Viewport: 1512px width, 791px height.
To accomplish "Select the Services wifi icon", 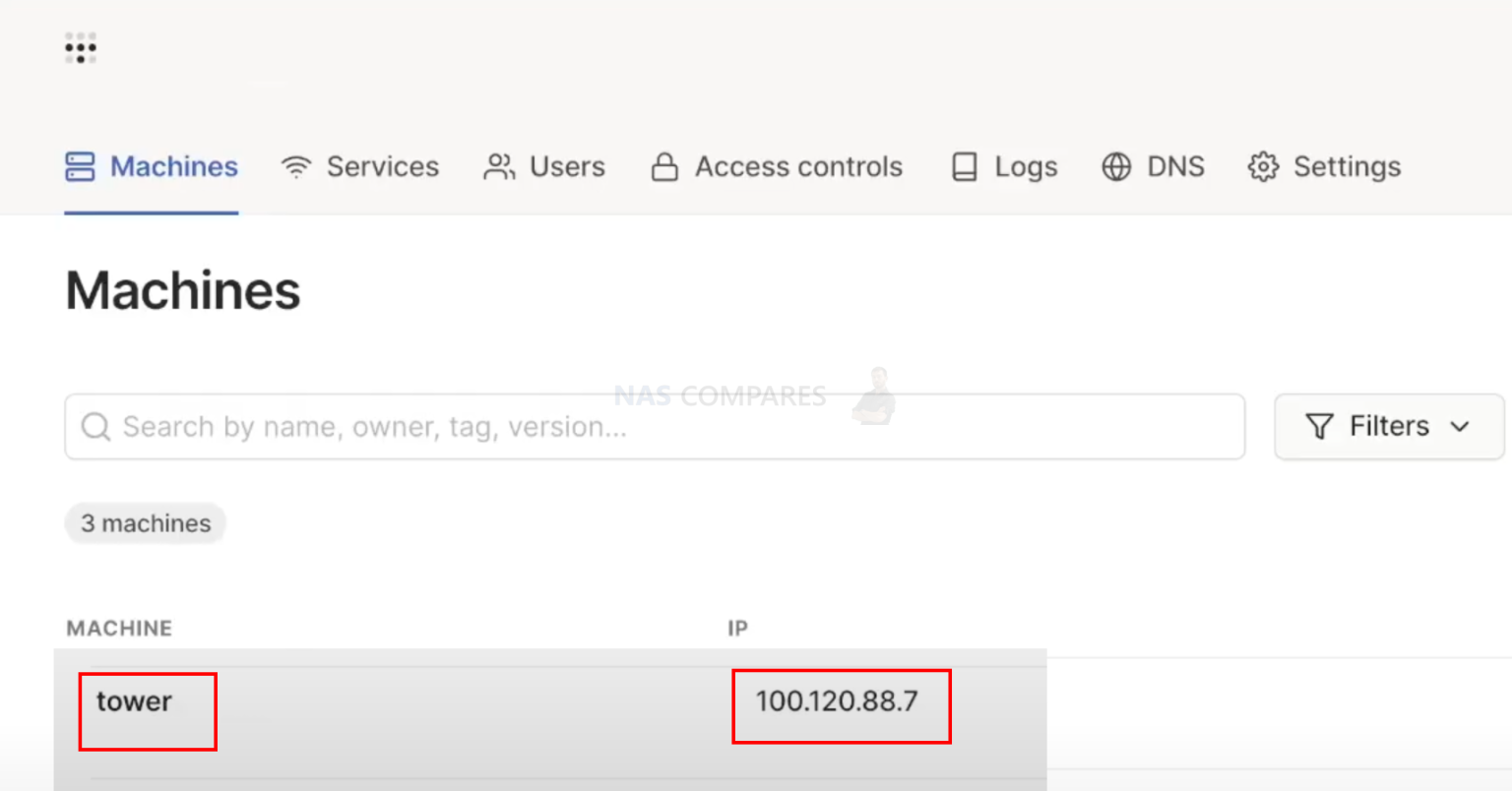I will [x=295, y=166].
